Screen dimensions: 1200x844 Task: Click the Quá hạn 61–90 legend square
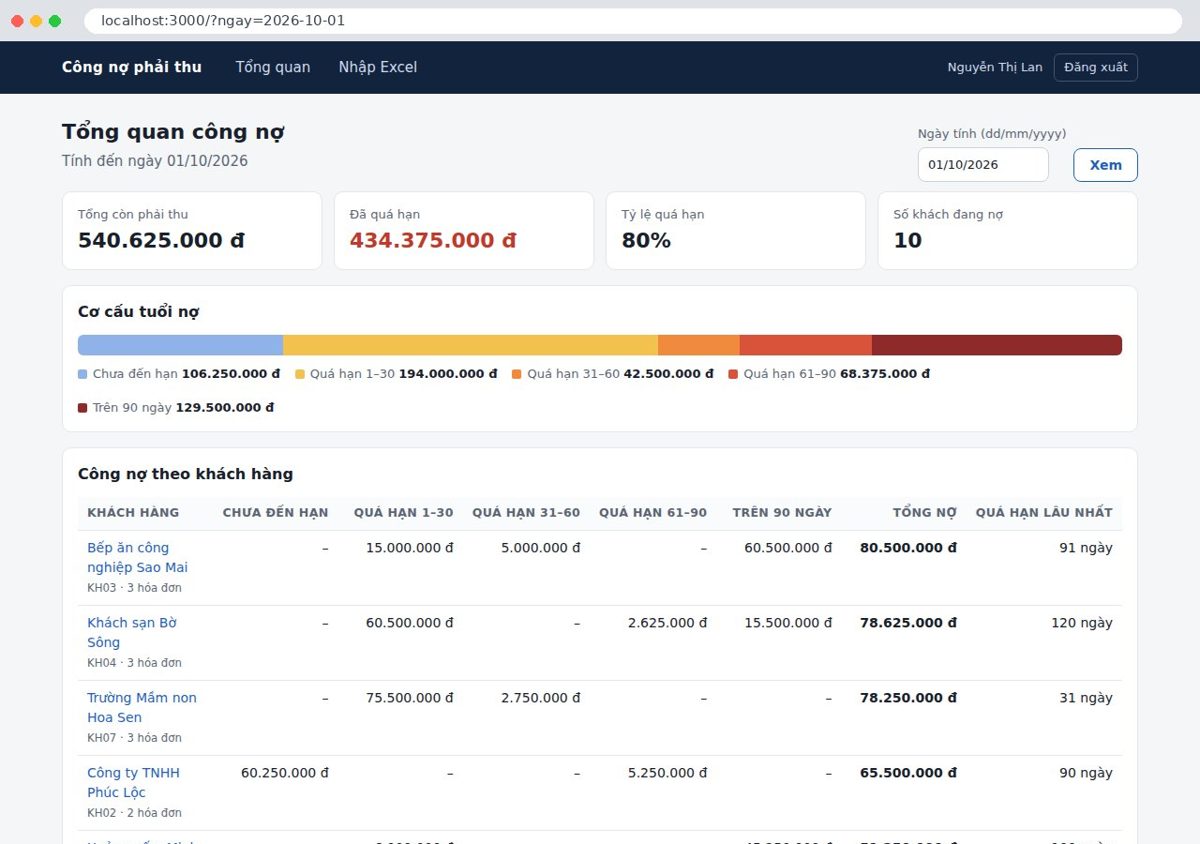(733, 374)
